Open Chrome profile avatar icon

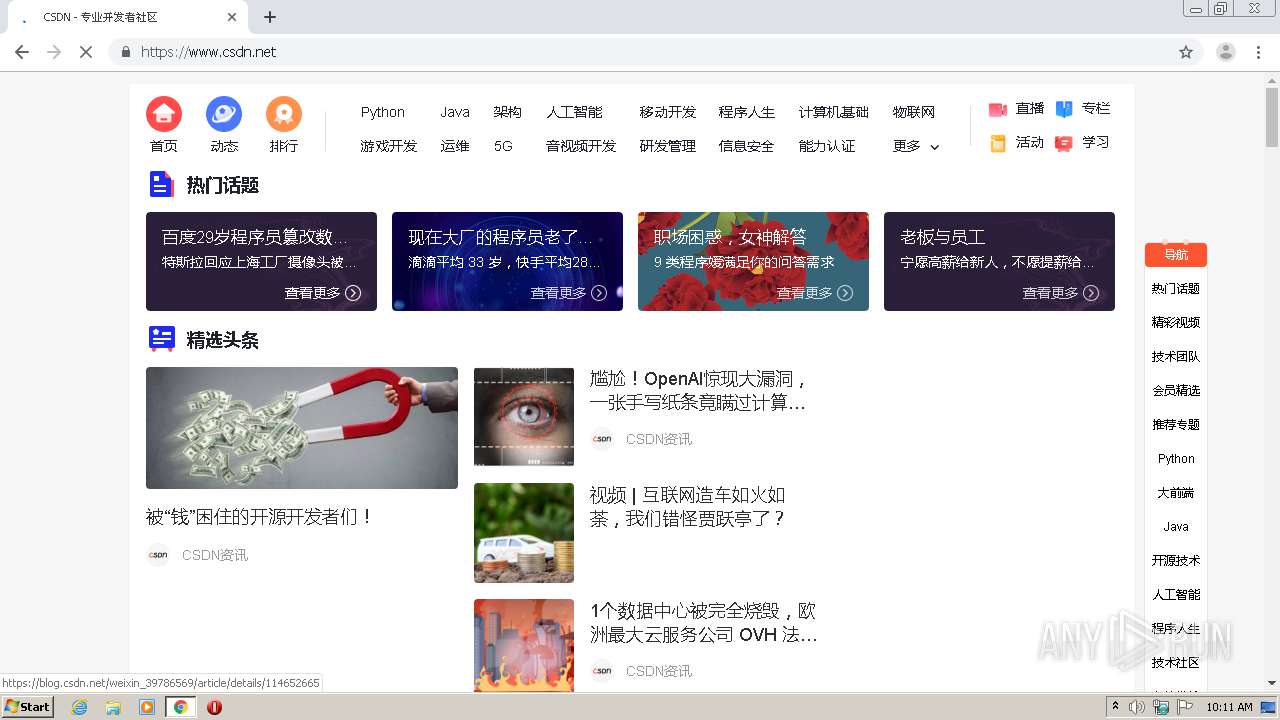pyautogui.click(x=1226, y=52)
